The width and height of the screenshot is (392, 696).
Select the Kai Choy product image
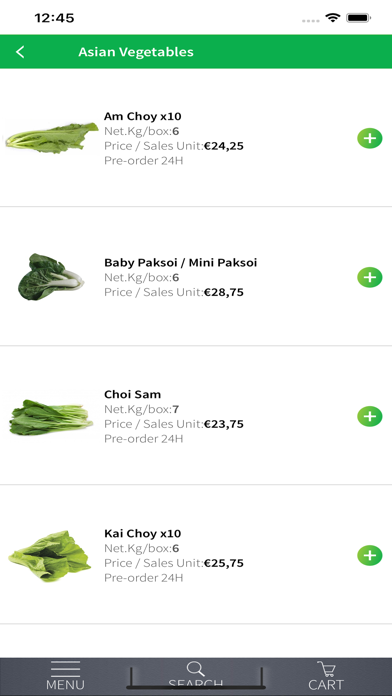[x=50, y=556]
